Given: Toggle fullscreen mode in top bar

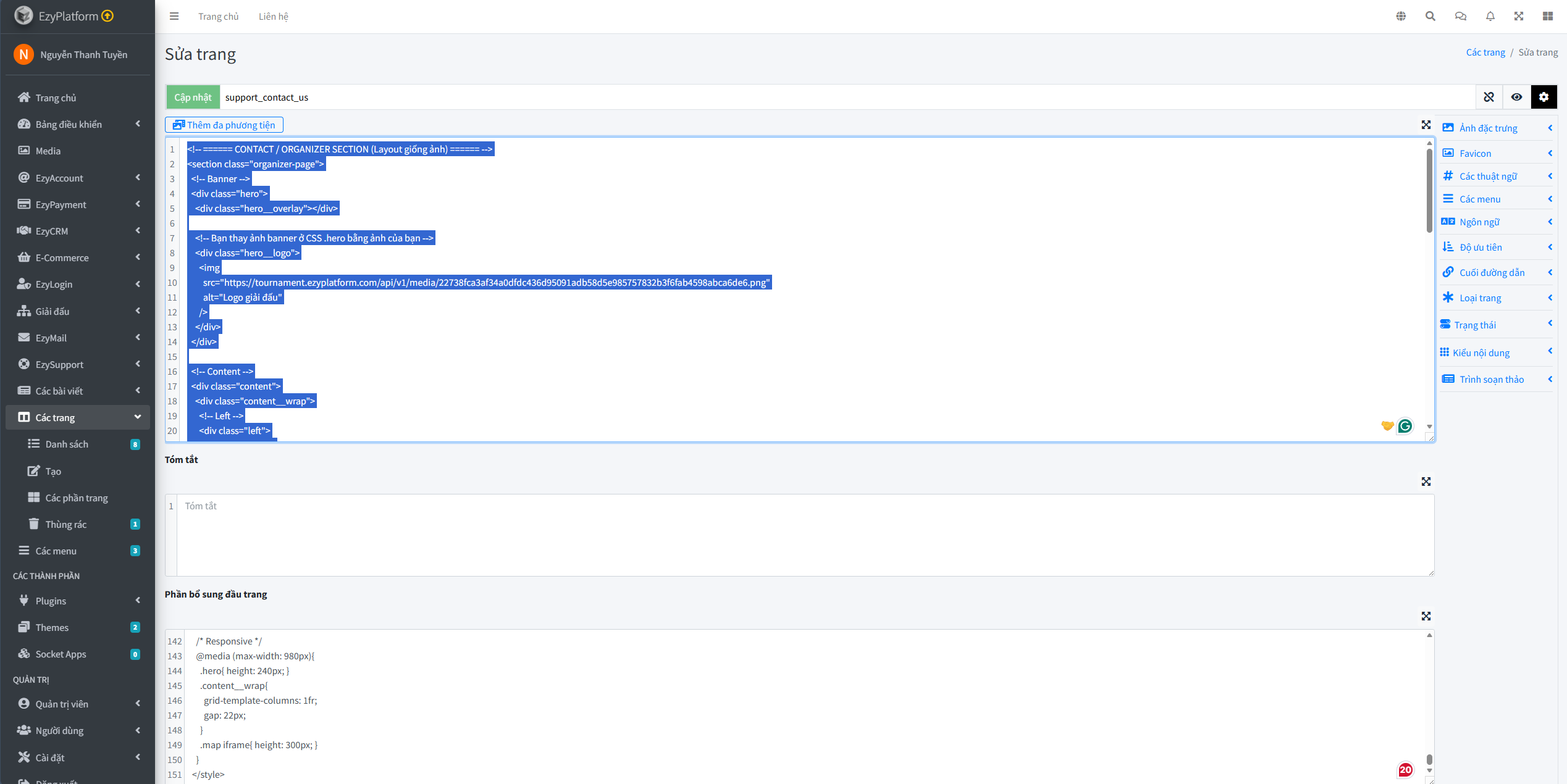Looking at the screenshot, I should click(1519, 16).
